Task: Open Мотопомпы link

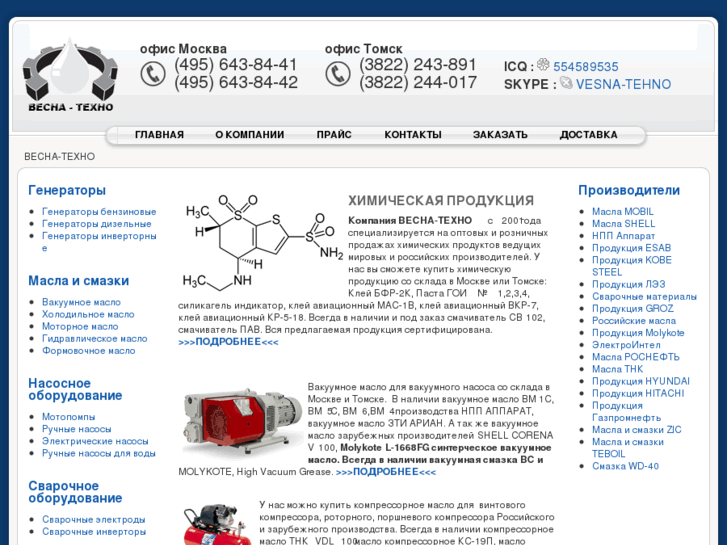Action: (69, 417)
